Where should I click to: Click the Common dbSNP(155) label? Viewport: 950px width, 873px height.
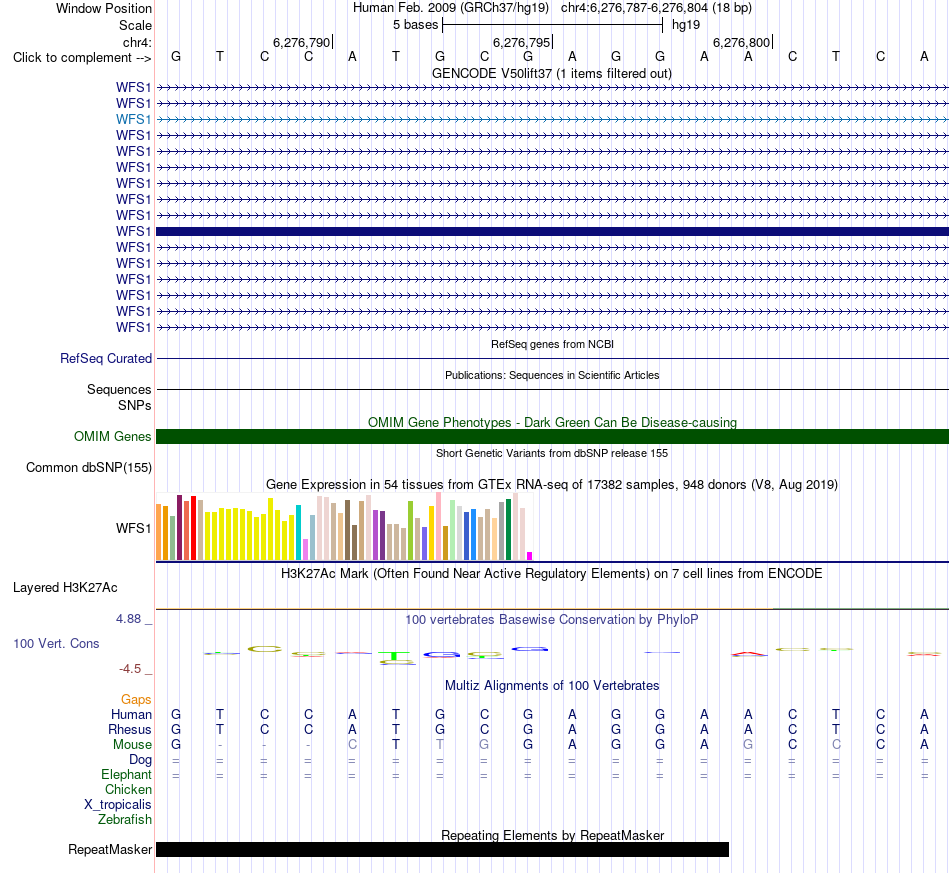pyautogui.click(x=89, y=468)
